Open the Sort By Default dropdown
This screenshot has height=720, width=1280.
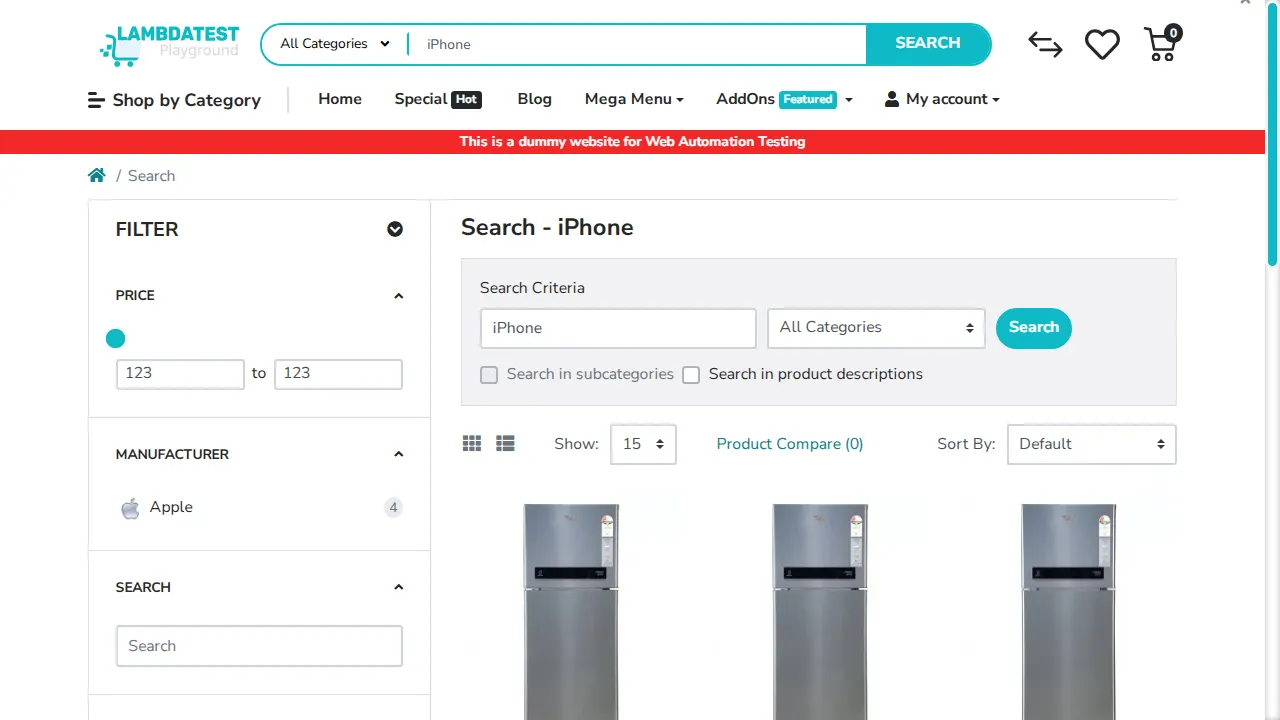coord(1091,444)
